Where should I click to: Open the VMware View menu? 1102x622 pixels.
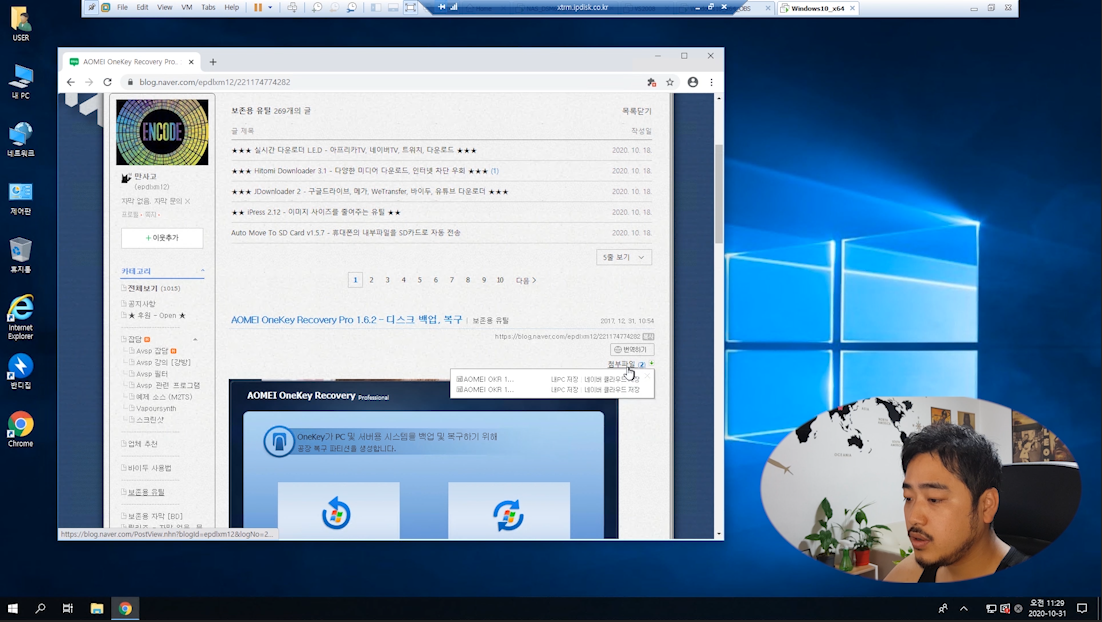tap(164, 7)
